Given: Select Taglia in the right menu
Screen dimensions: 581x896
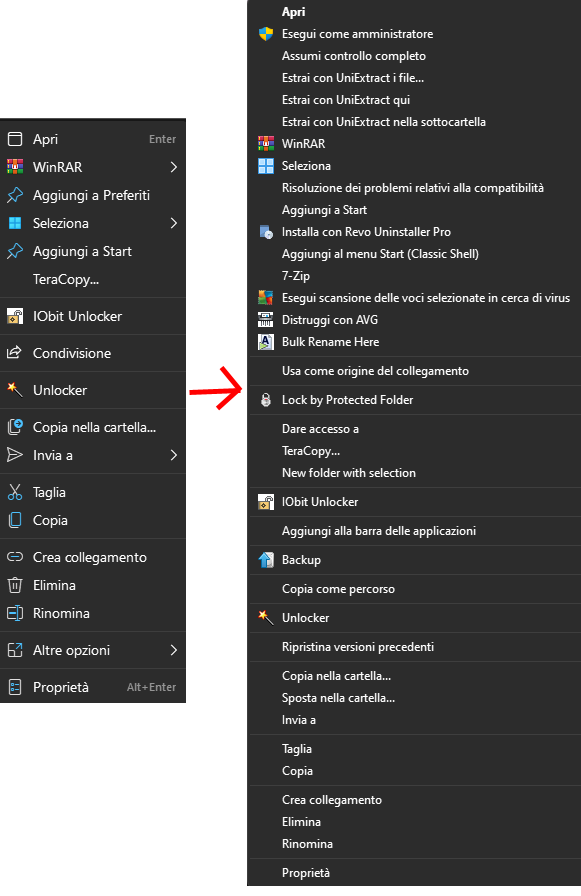Looking at the screenshot, I should 296,749.
